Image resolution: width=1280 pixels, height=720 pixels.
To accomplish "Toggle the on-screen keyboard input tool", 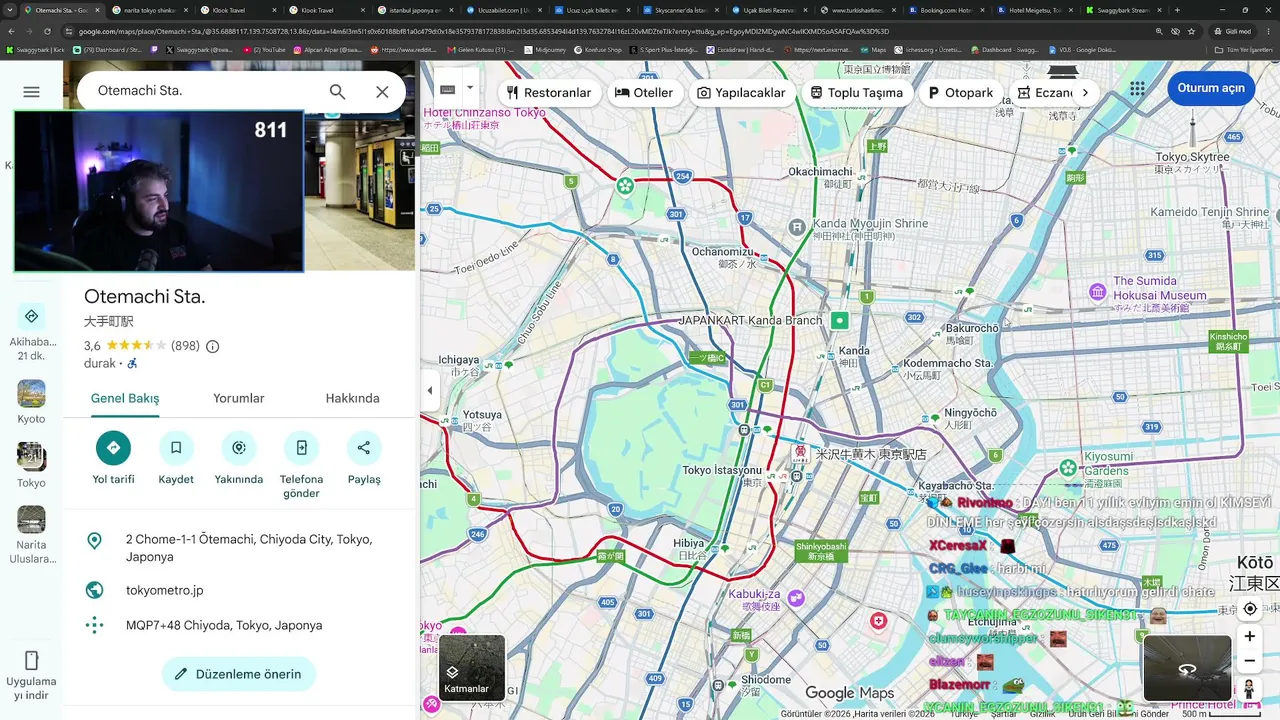I will coord(448,89).
